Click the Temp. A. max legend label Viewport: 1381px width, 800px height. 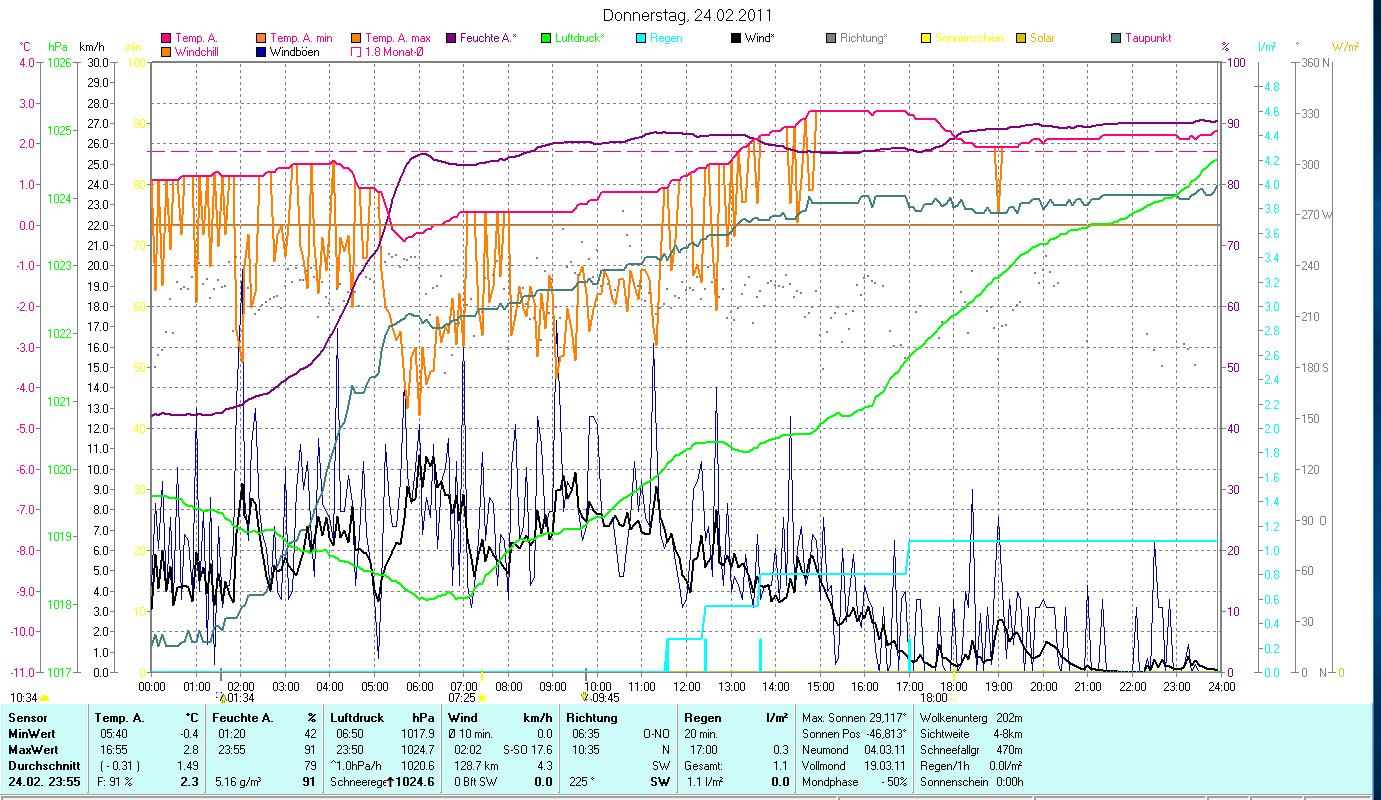click(398, 38)
